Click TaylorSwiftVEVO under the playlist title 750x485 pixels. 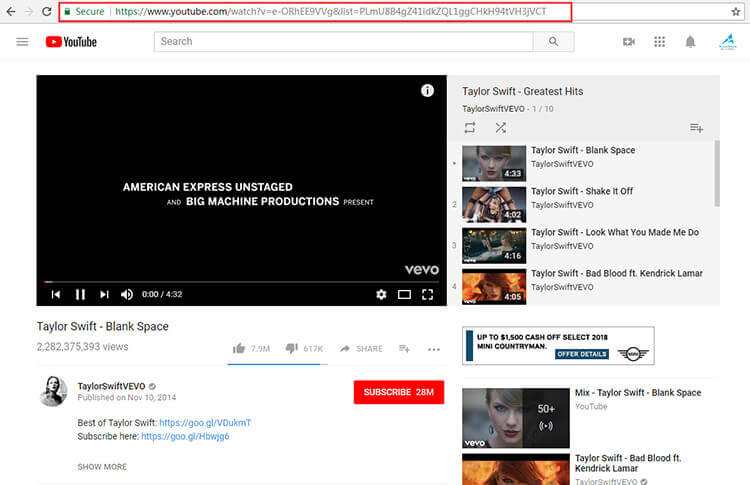pos(493,109)
